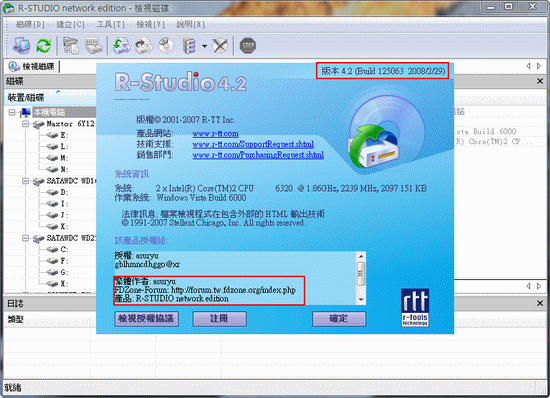Click the lower panel scroll right arrow
550x398 pixels.
[x=539, y=286]
